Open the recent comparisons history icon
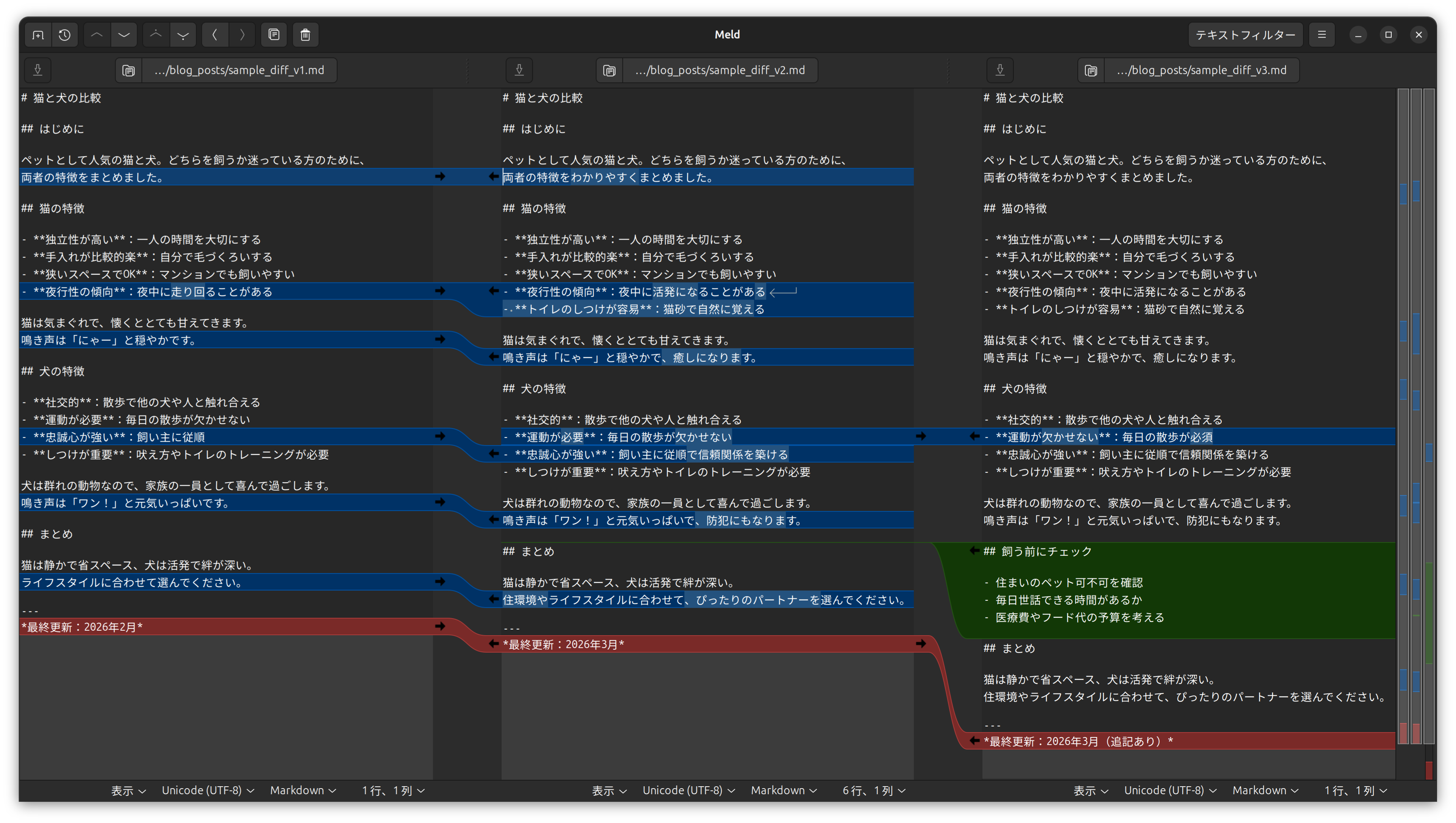Viewport: 1456px width, 823px height. tap(65, 35)
